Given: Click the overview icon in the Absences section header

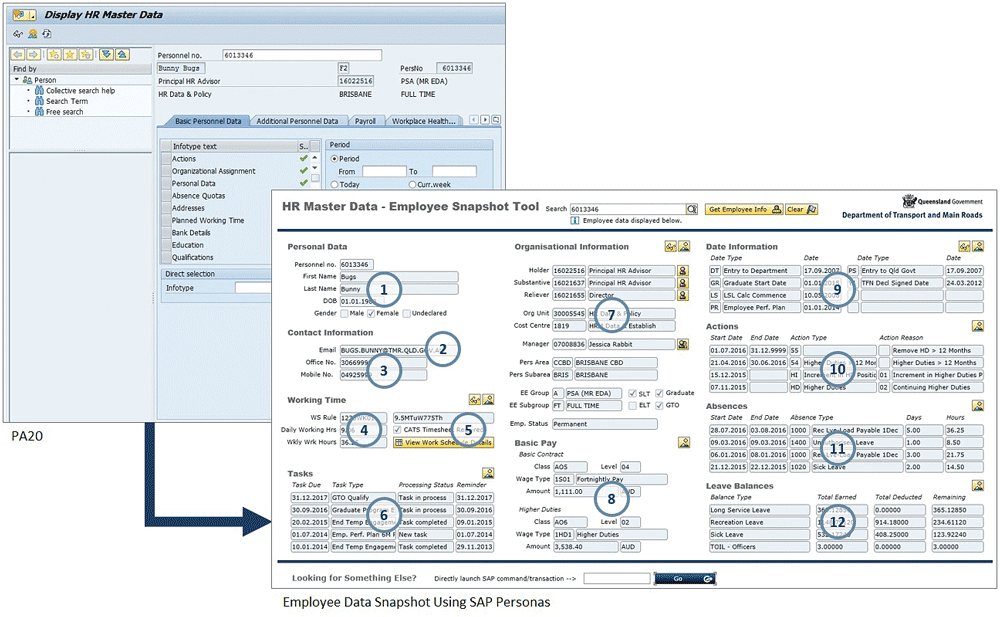Looking at the screenshot, I should [978, 405].
